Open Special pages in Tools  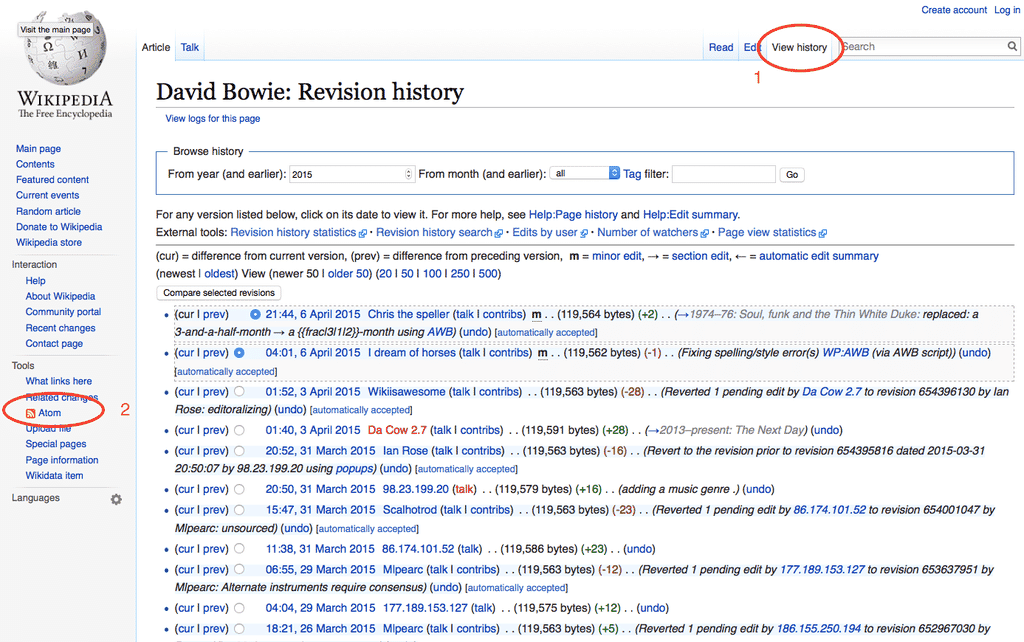click(x=56, y=443)
